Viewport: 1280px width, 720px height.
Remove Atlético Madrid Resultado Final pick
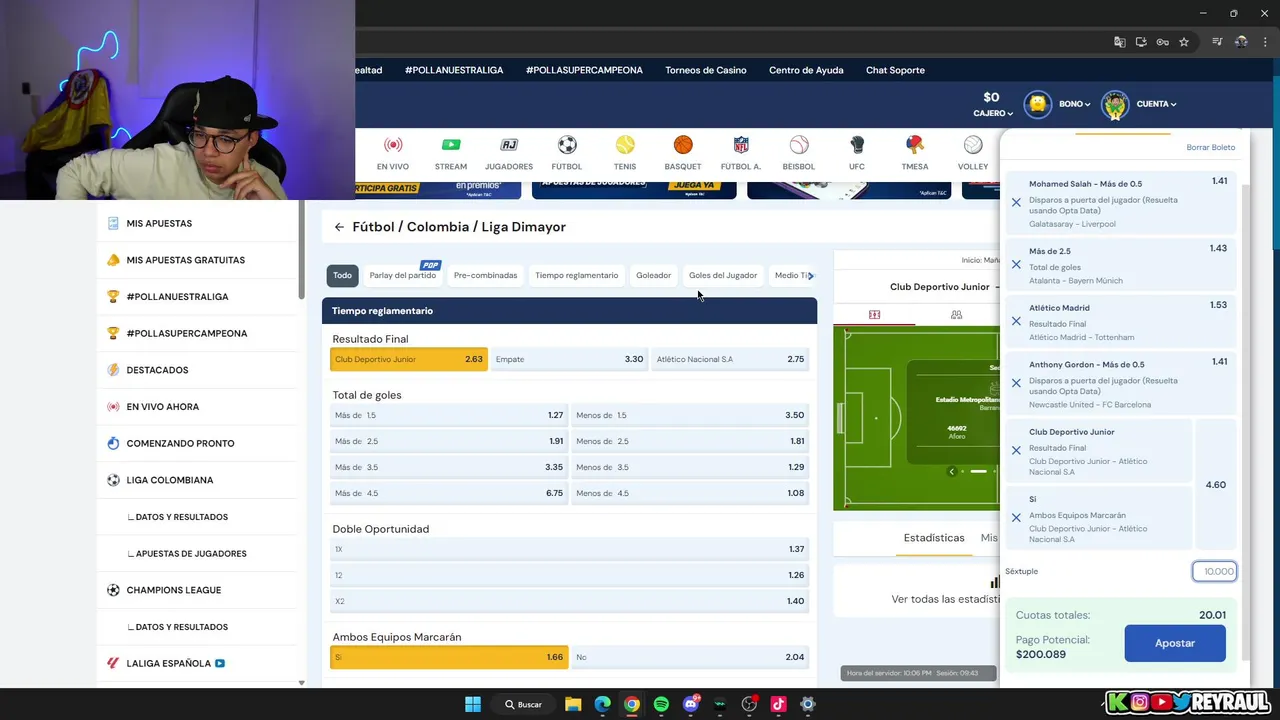(1016, 322)
